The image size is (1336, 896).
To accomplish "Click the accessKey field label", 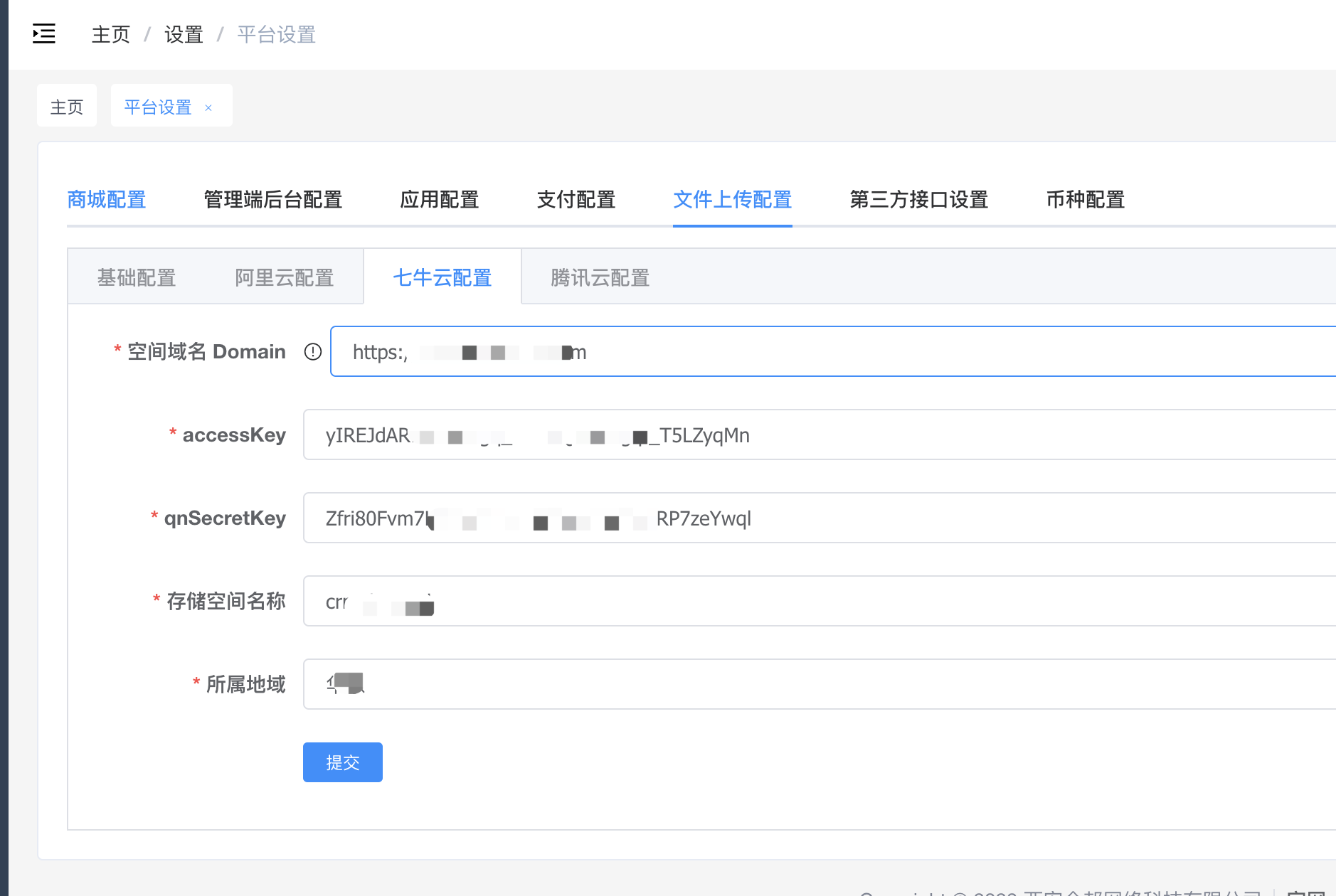I will coord(234,434).
